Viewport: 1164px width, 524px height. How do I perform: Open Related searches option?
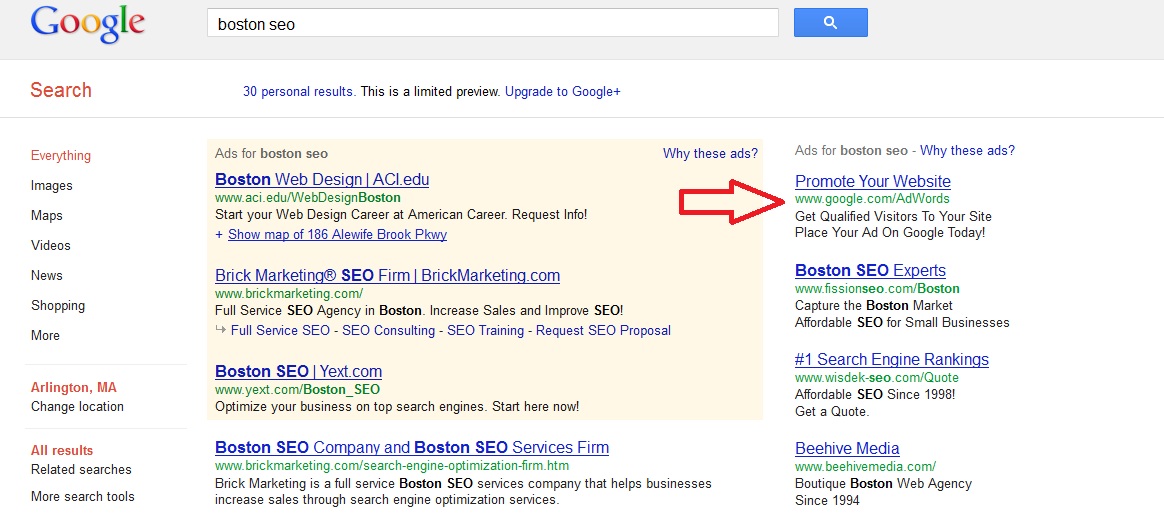click(x=81, y=470)
